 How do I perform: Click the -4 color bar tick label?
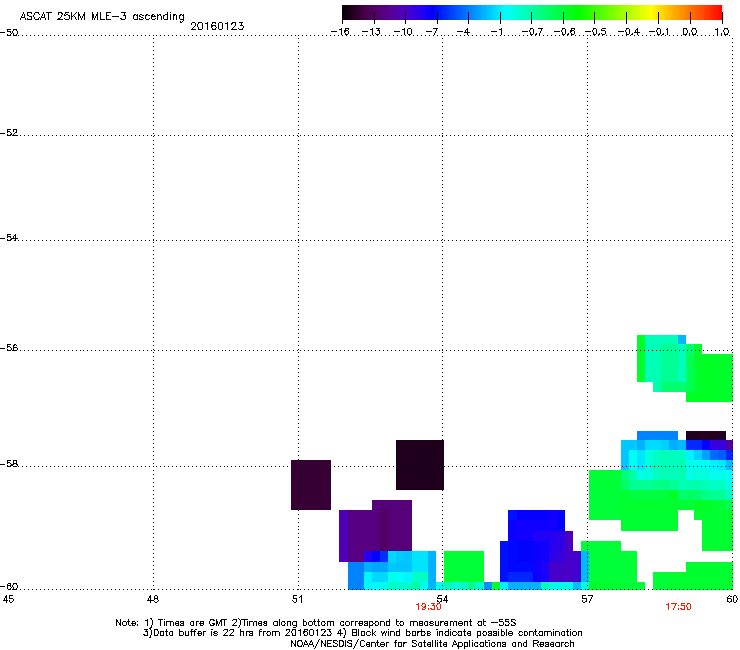[463, 32]
